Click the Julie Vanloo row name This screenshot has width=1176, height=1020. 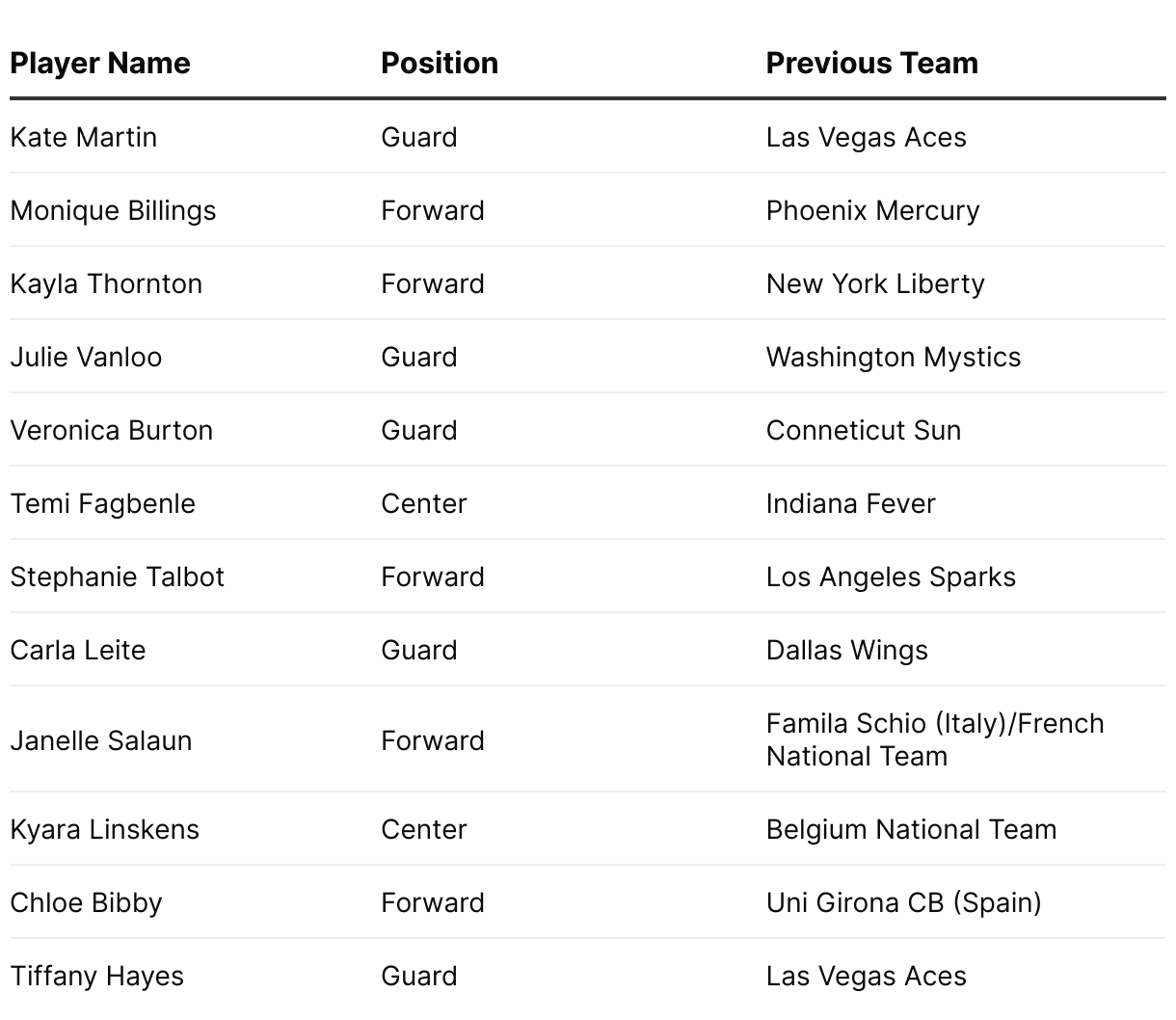(x=86, y=357)
